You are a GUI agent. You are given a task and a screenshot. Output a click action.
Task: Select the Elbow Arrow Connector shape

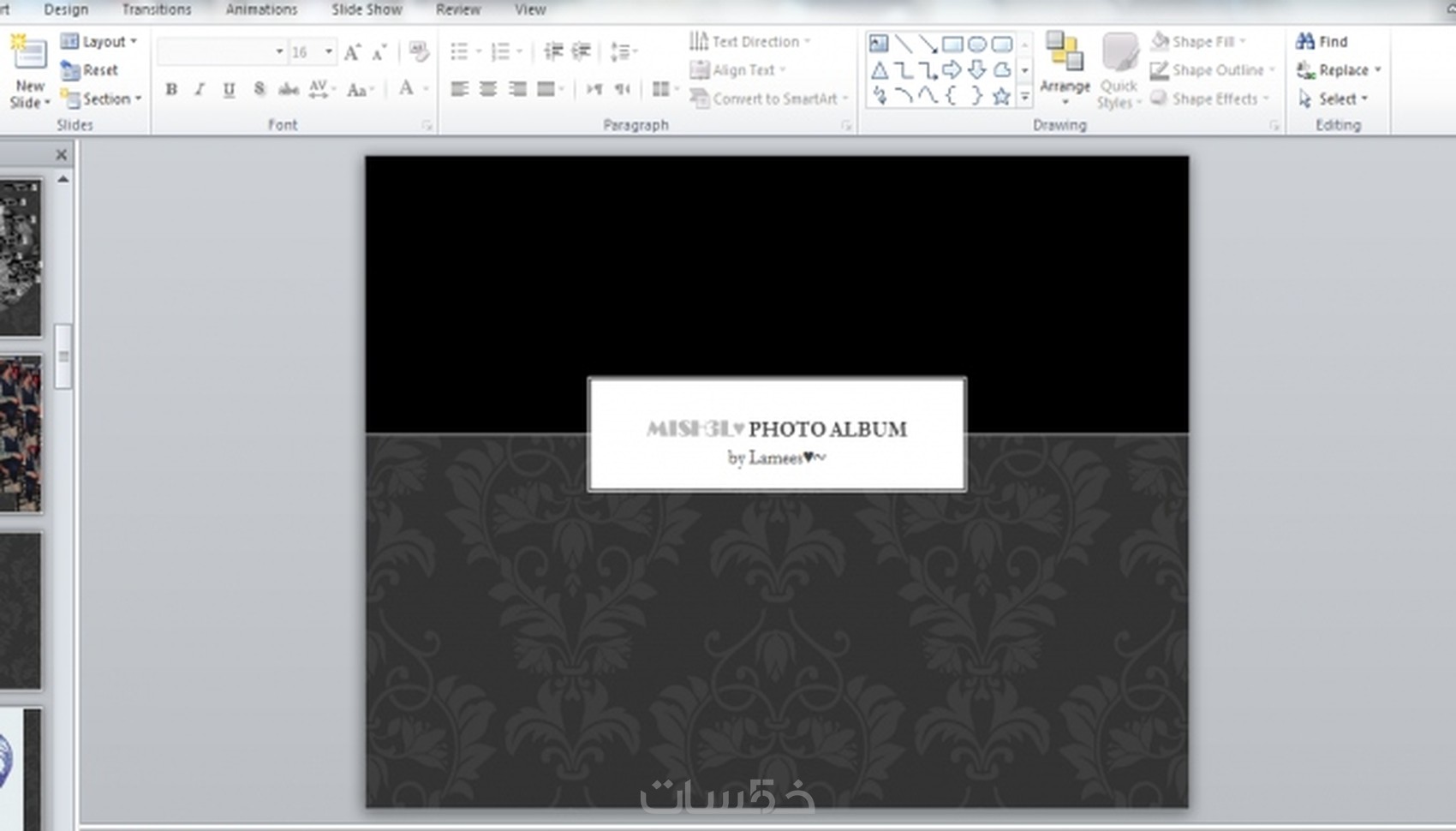click(928, 70)
